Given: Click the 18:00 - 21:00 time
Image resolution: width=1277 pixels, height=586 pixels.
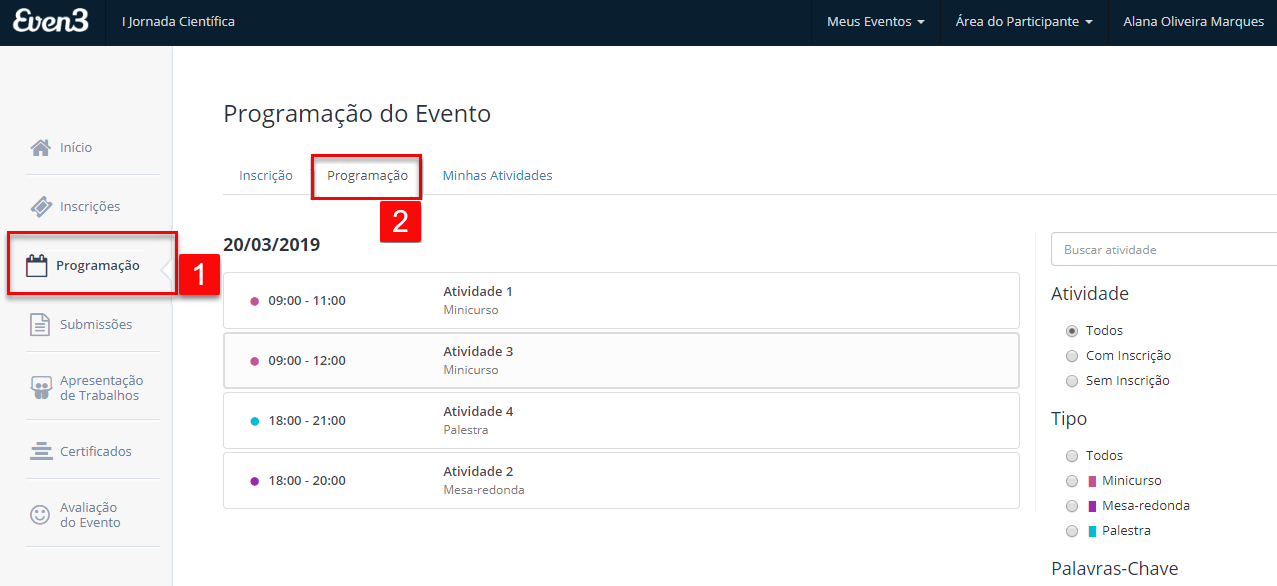Looking at the screenshot, I should (x=307, y=421).
